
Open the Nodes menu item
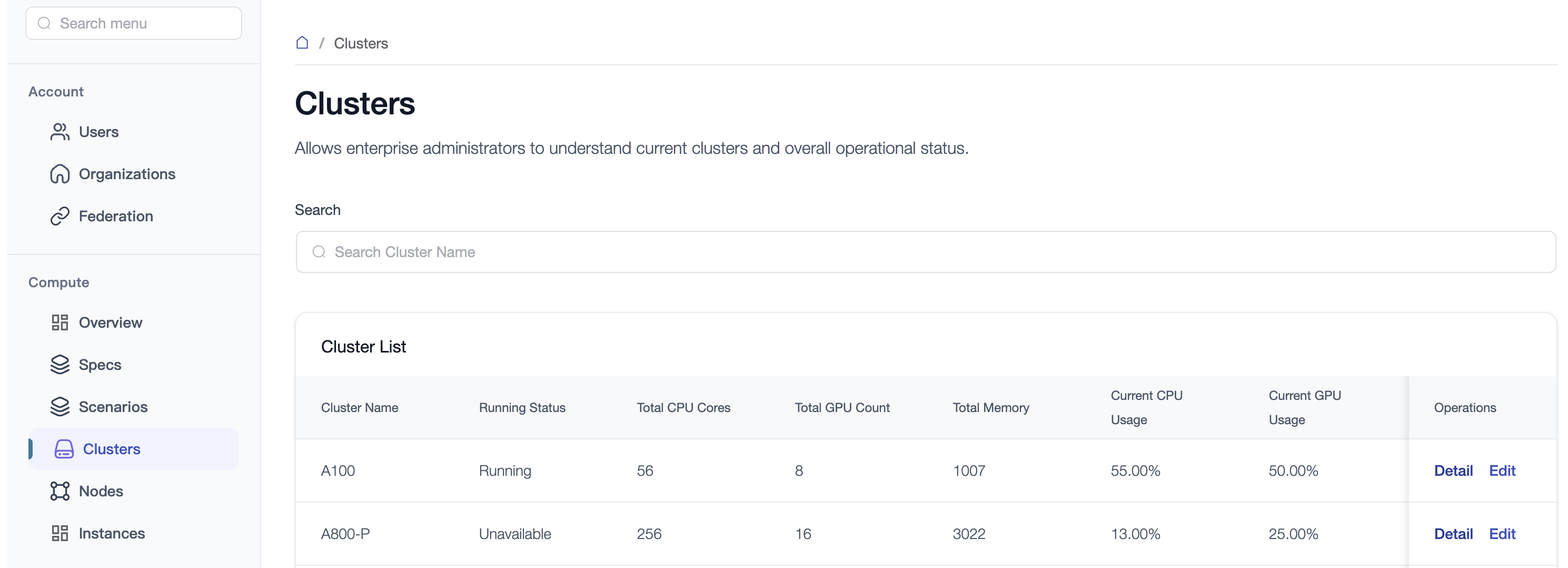click(x=134, y=491)
